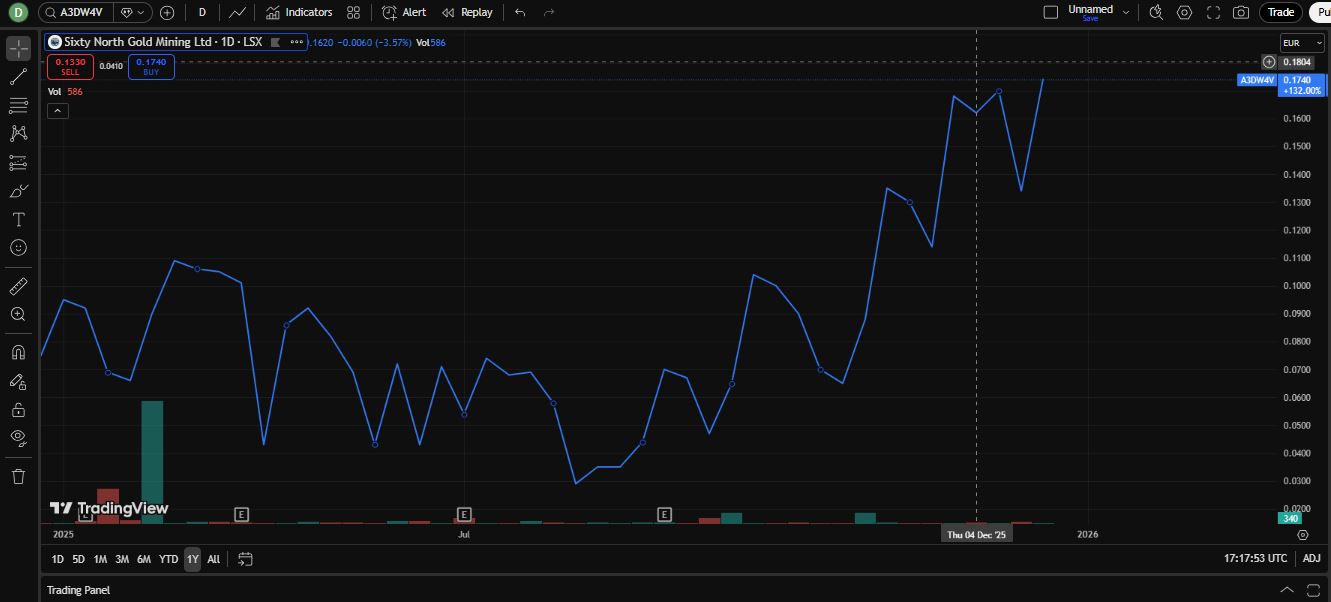Screen dimensions: 1331x602
Task: Toggle Magnet mode for drawings
Action: [18, 352]
